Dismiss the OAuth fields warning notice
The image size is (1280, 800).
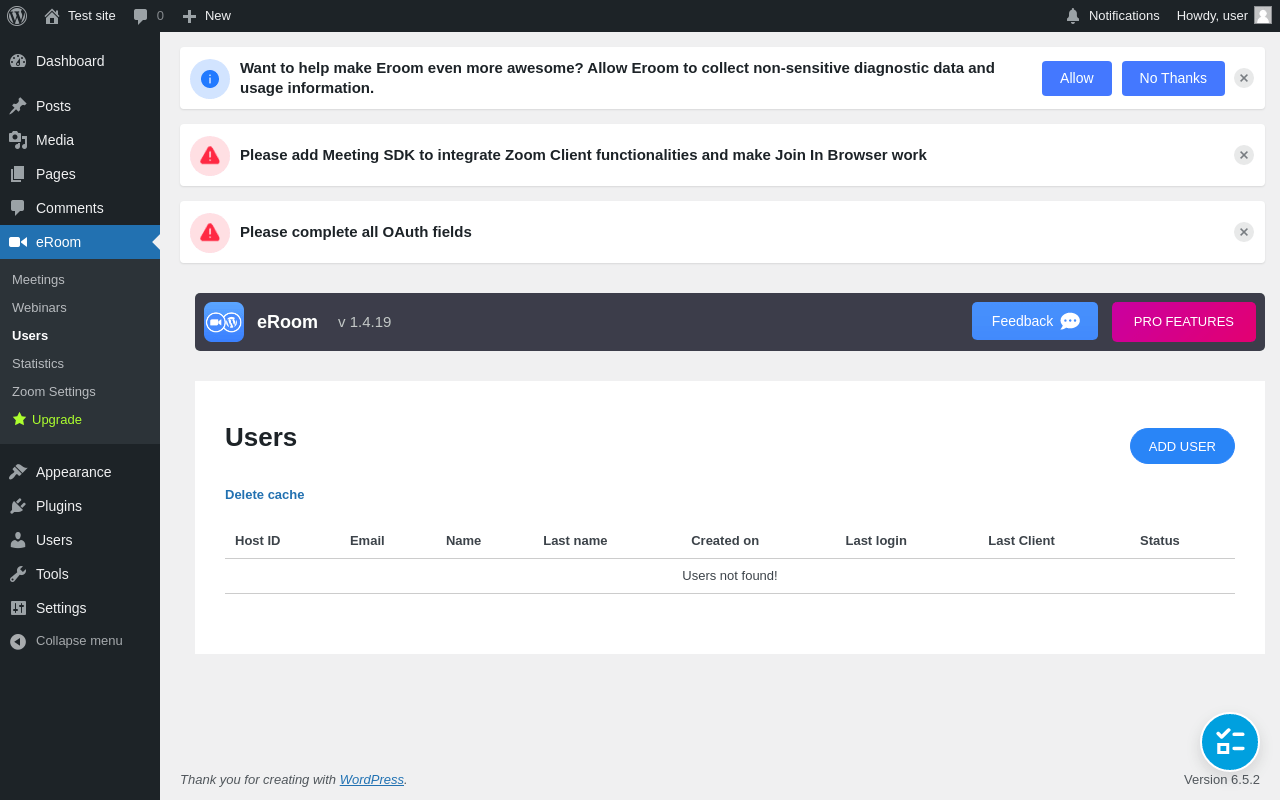pyautogui.click(x=1244, y=232)
